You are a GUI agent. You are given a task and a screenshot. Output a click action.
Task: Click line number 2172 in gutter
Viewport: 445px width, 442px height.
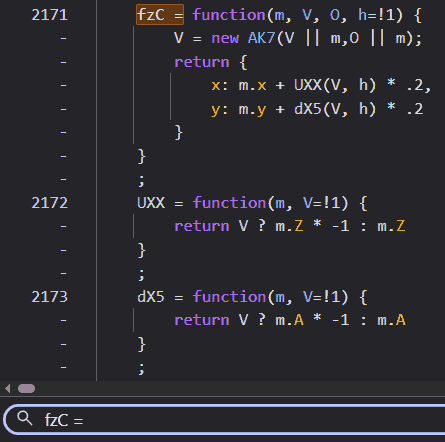coord(49,203)
